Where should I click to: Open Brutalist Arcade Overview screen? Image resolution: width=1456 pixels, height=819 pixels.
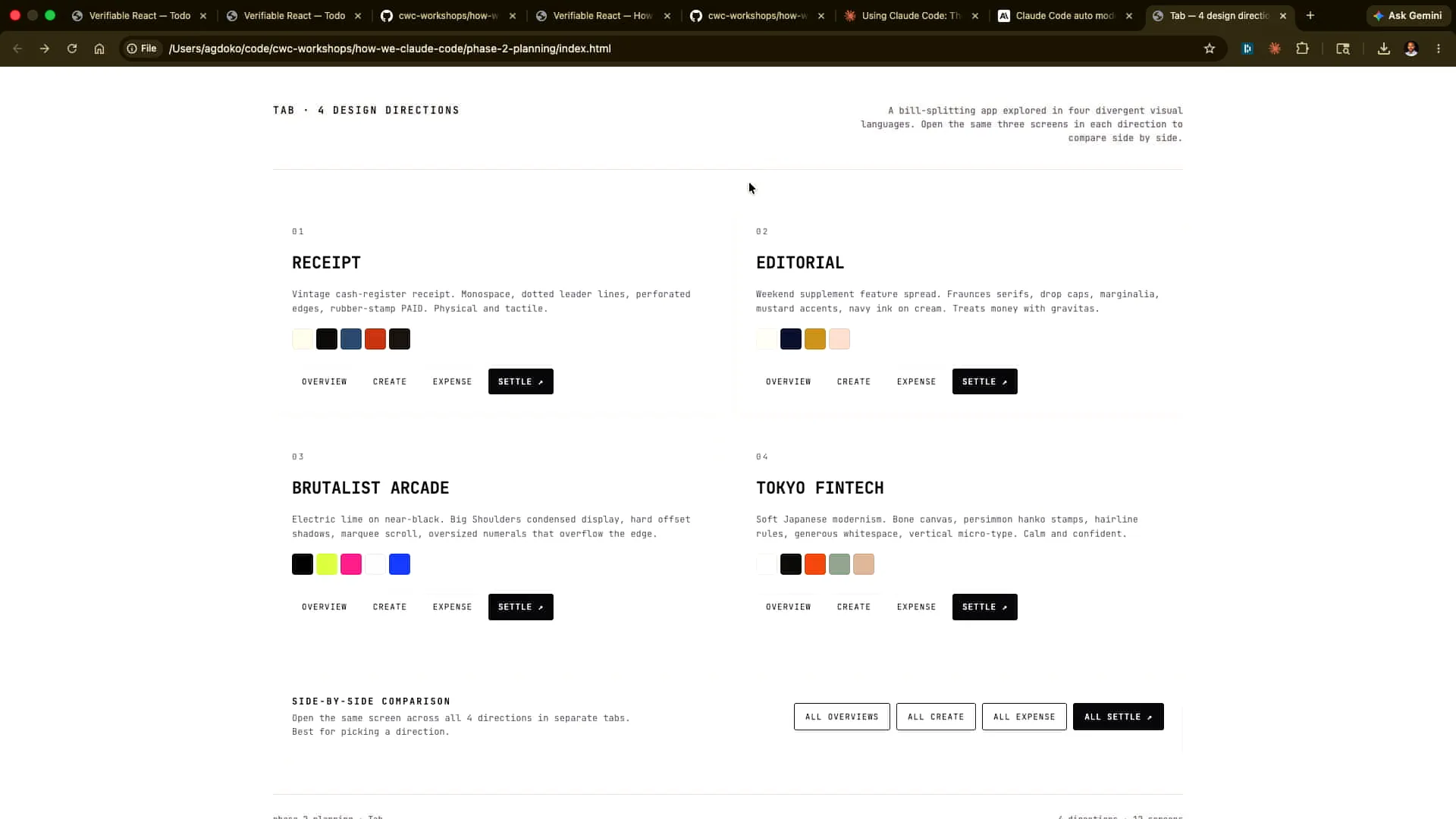click(x=325, y=607)
